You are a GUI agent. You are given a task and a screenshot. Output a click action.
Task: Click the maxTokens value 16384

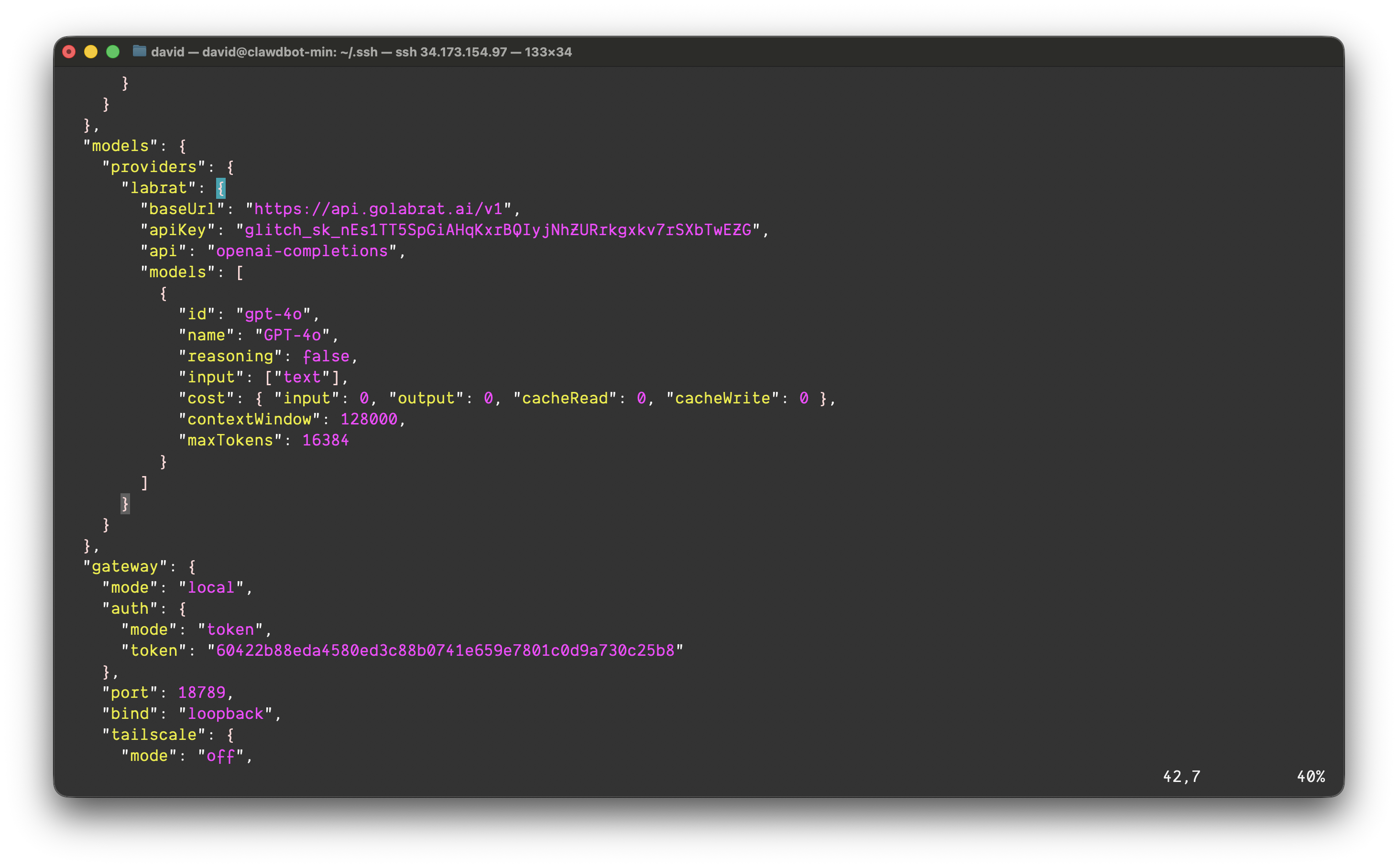[325, 440]
